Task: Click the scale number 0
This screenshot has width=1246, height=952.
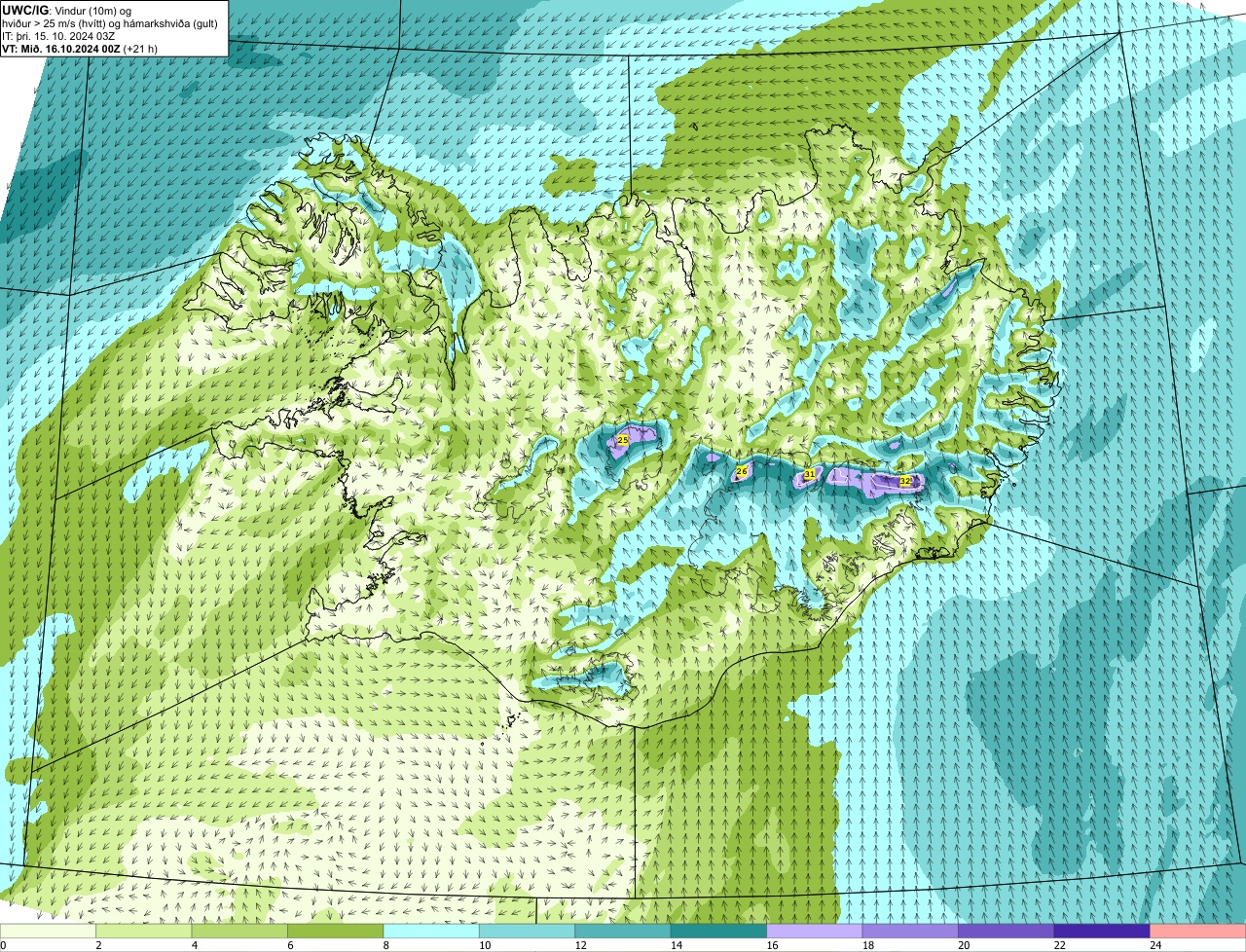Action: click(3, 945)
